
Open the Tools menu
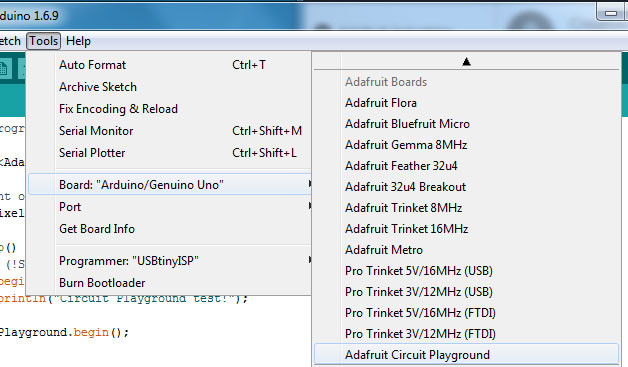tap(44, 41)
